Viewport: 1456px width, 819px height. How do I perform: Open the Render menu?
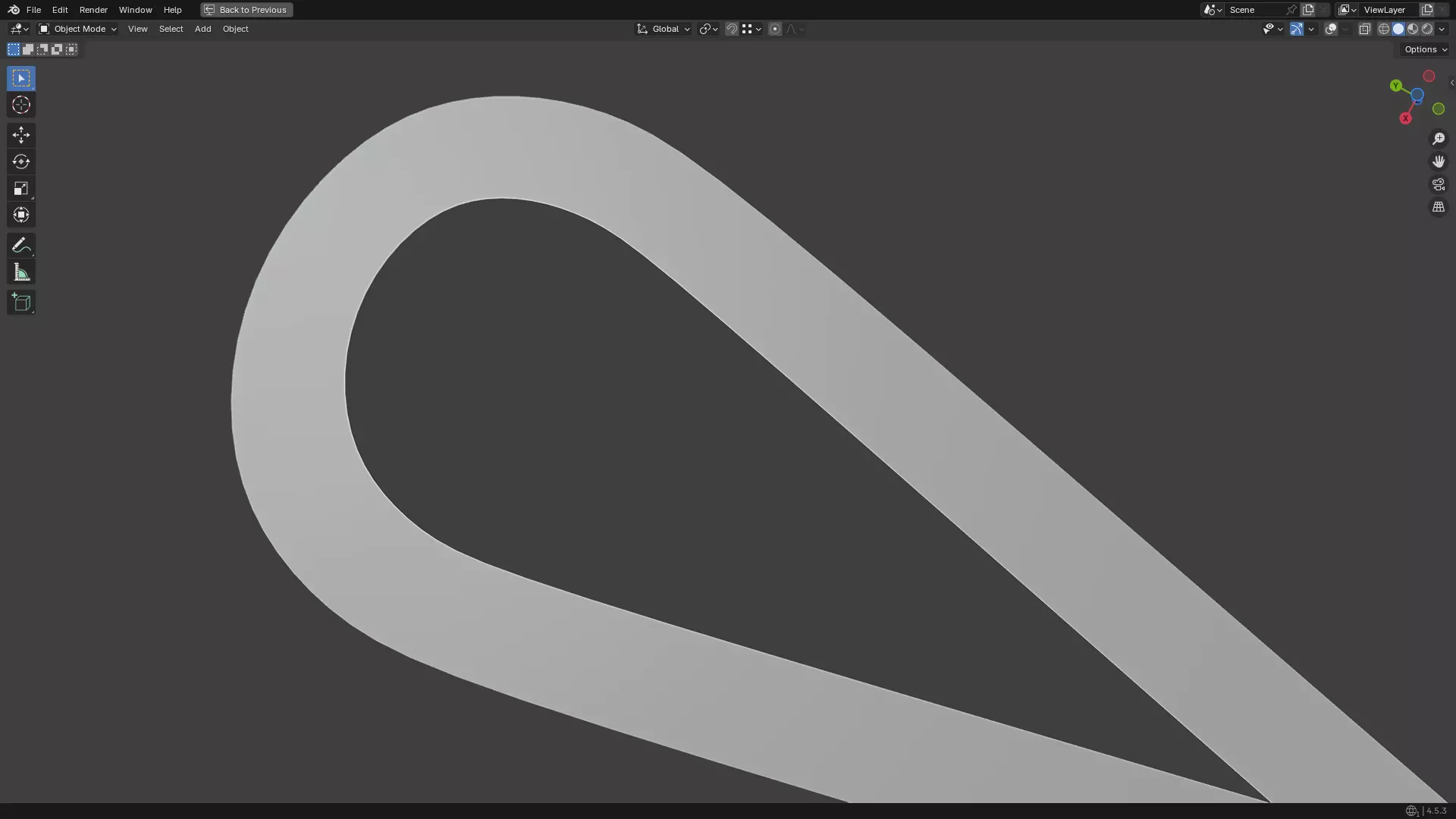tap(93, 10)
